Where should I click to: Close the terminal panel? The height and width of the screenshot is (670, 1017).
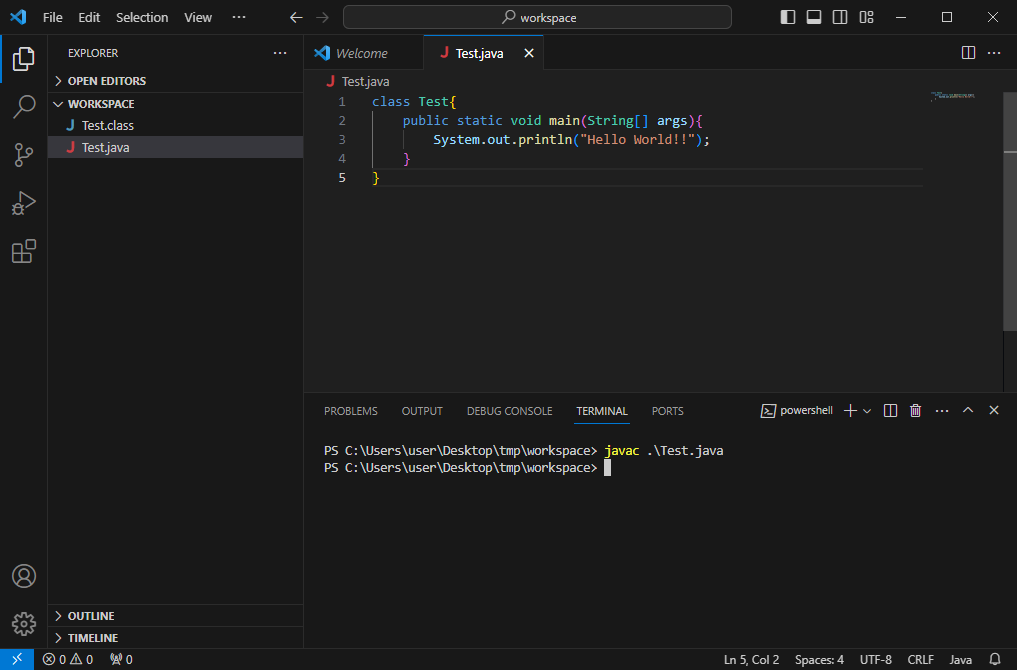pyautogui.click(x=994, y=410)
